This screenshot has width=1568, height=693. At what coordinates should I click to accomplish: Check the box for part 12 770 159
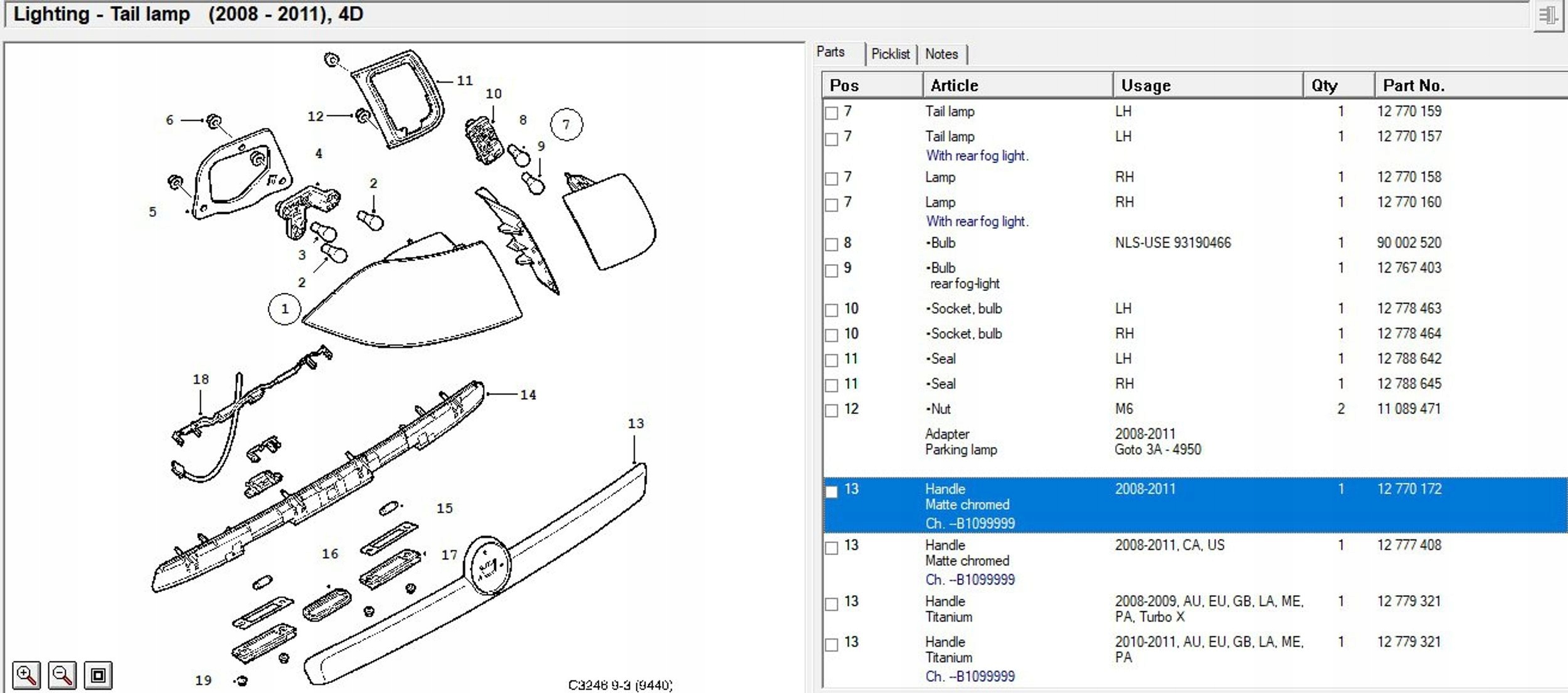point(832,113)
